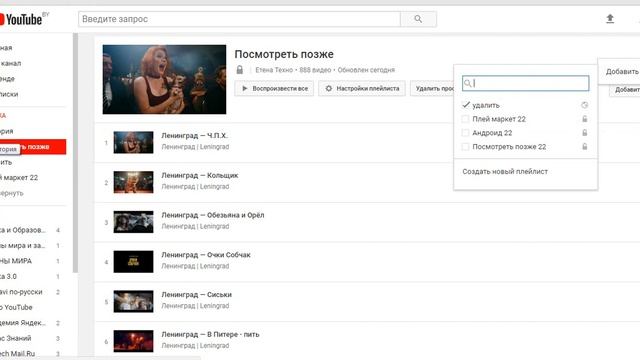Click the clock icon beside удалить
The width and height of the screenshot is (640, 360).
point(584,105)
